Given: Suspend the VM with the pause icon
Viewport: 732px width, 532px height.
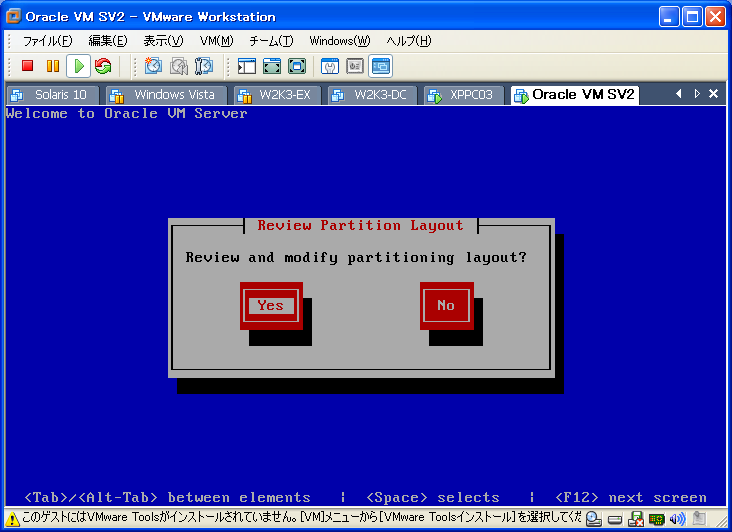Looking at the screenshot, I should tap(53, 66).
